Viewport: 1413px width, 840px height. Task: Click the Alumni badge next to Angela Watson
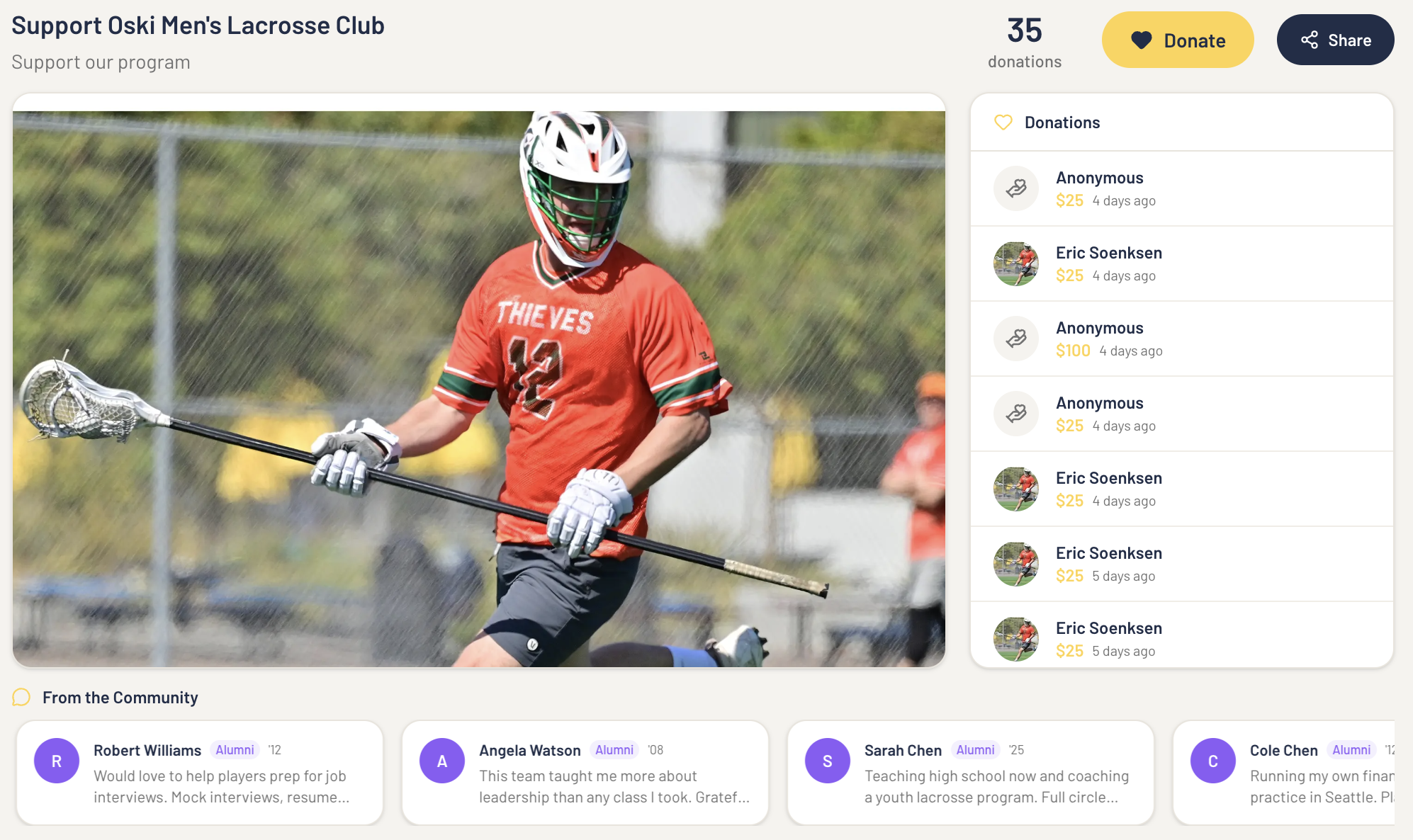(x=614, y=750)
